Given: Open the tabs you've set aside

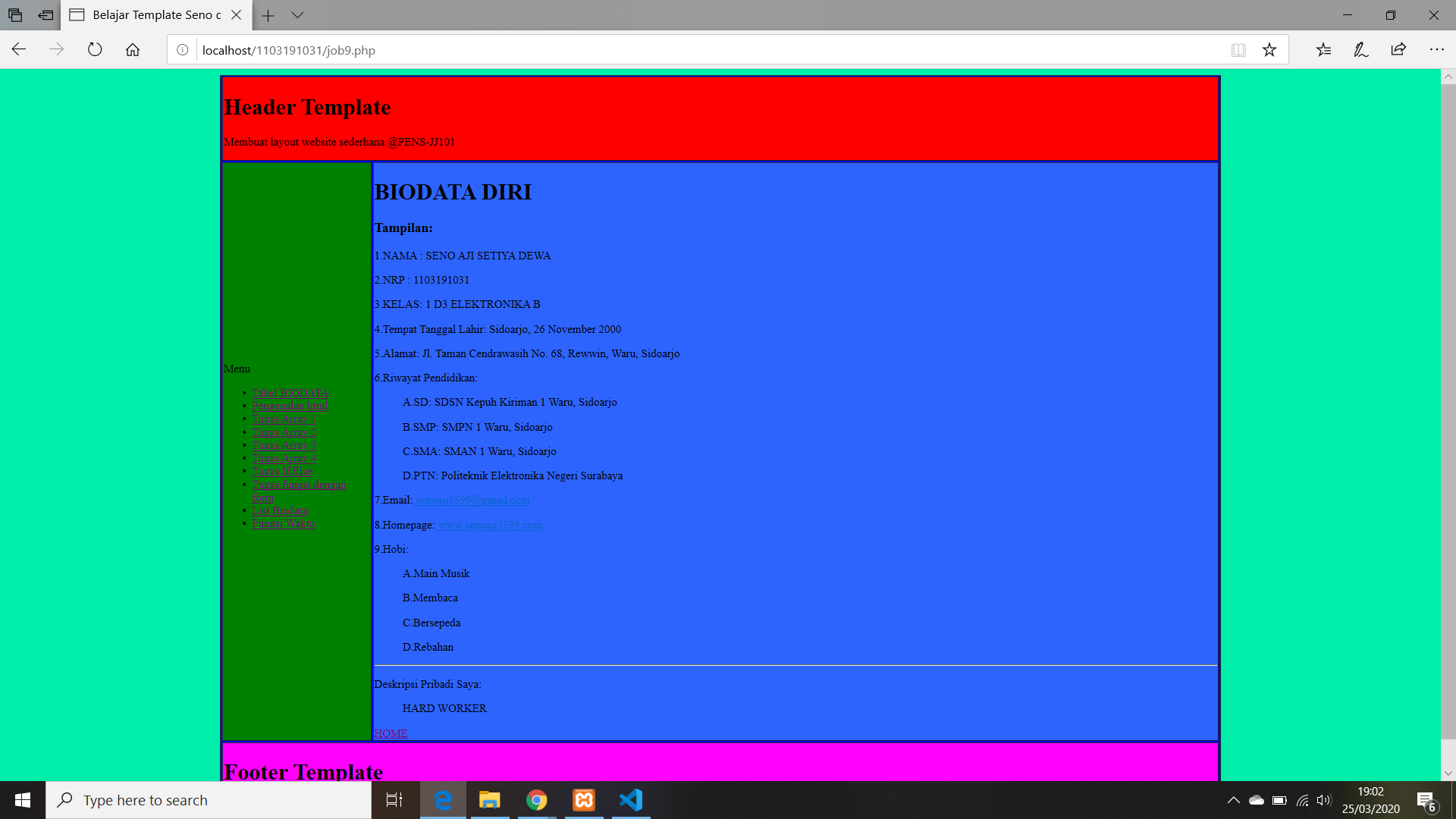Looking at the screenshot, I should click(x=15, y=15).
